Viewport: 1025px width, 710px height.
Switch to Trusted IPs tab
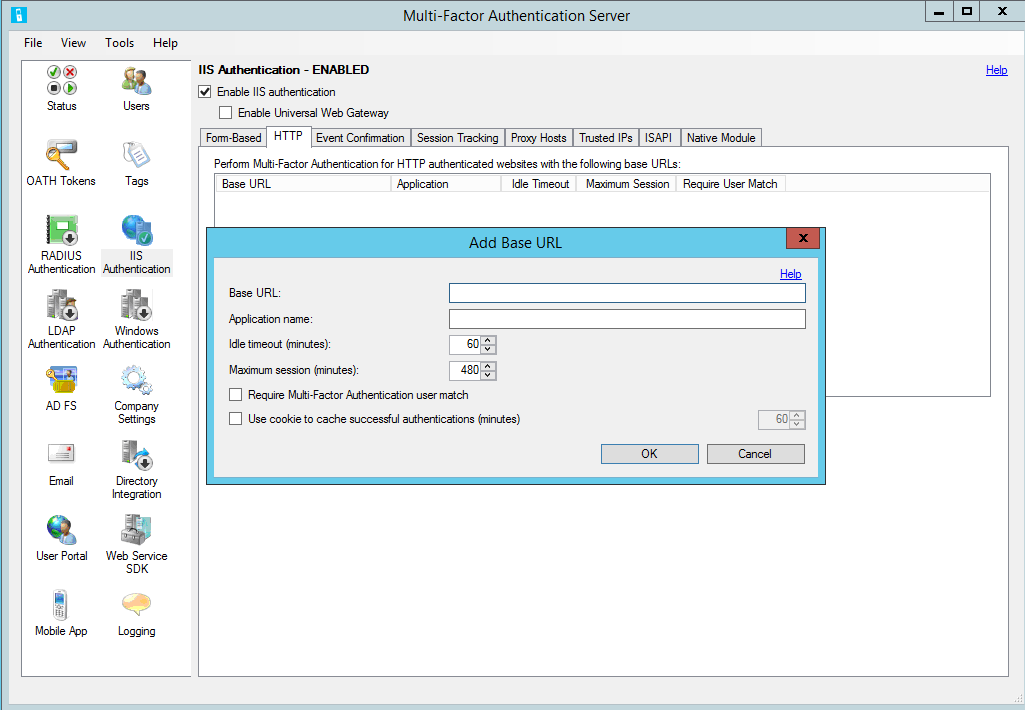click(x=606, y=138)
